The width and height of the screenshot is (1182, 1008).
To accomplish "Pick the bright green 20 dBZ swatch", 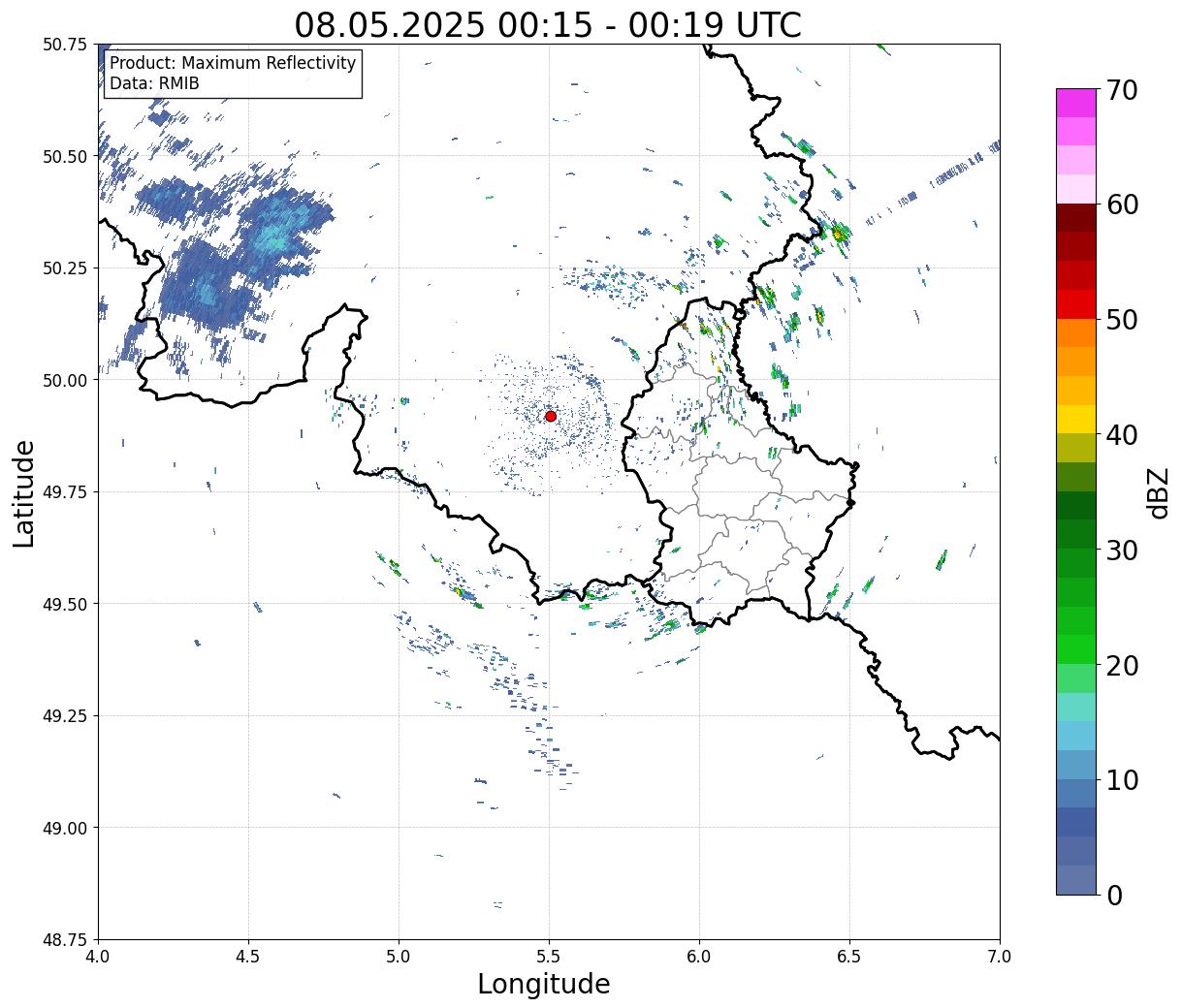I will [1076, 649].
